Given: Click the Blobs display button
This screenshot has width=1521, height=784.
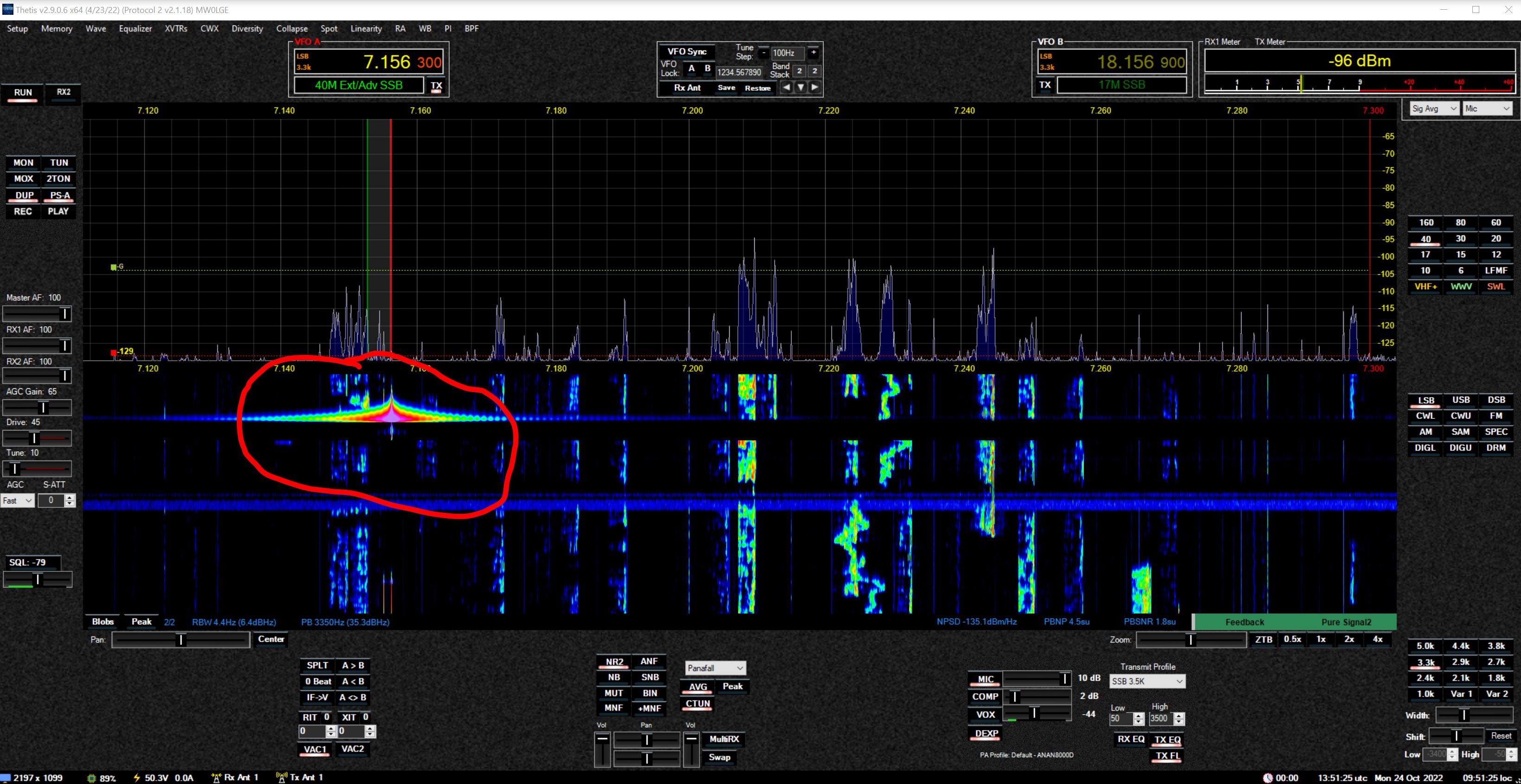Looking at the screenshot, I should (103, 622).
